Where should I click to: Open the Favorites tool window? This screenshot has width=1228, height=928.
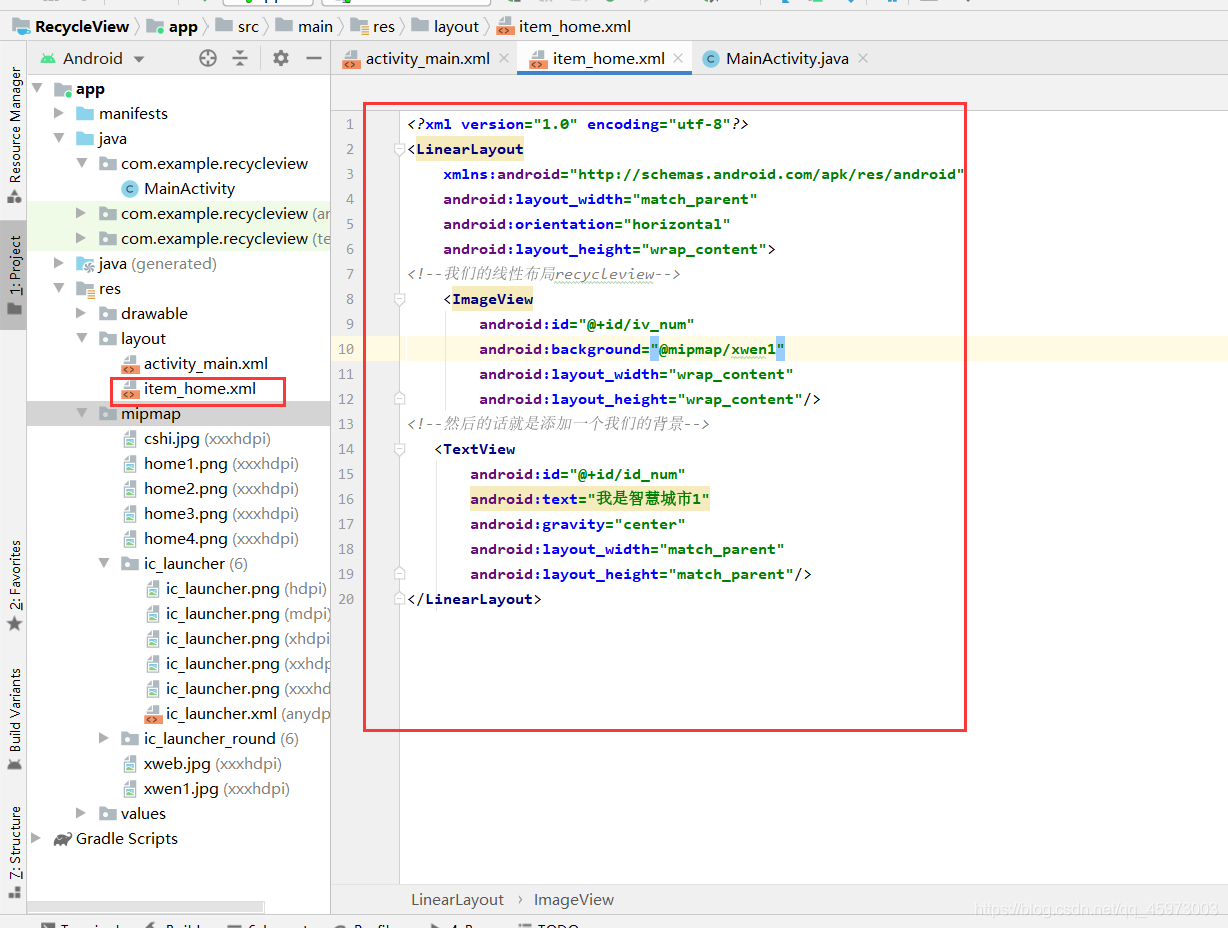[x=14, y=586]
